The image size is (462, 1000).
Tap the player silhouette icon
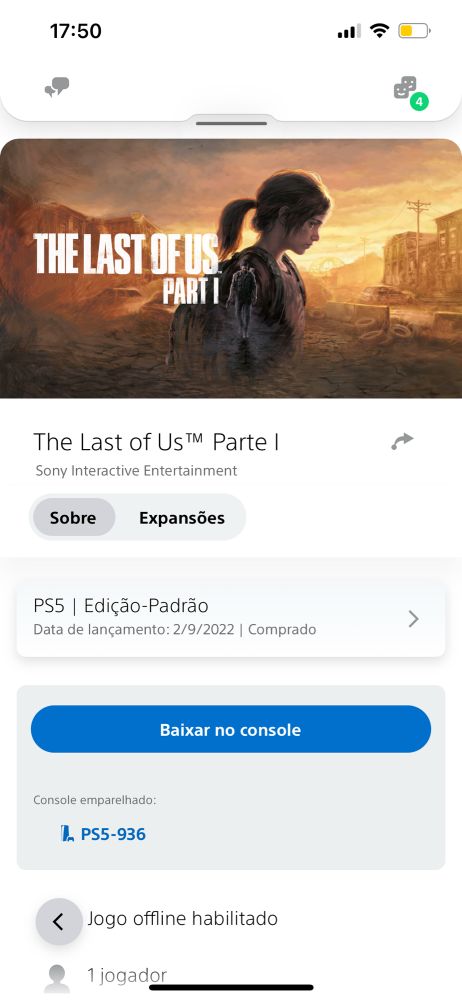(57, 979)
